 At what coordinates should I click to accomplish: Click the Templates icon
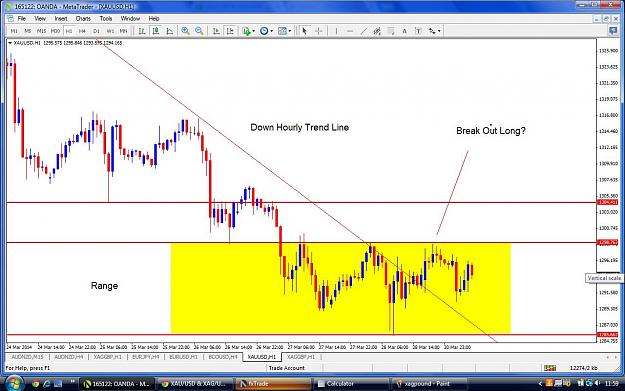coord(282,31)
